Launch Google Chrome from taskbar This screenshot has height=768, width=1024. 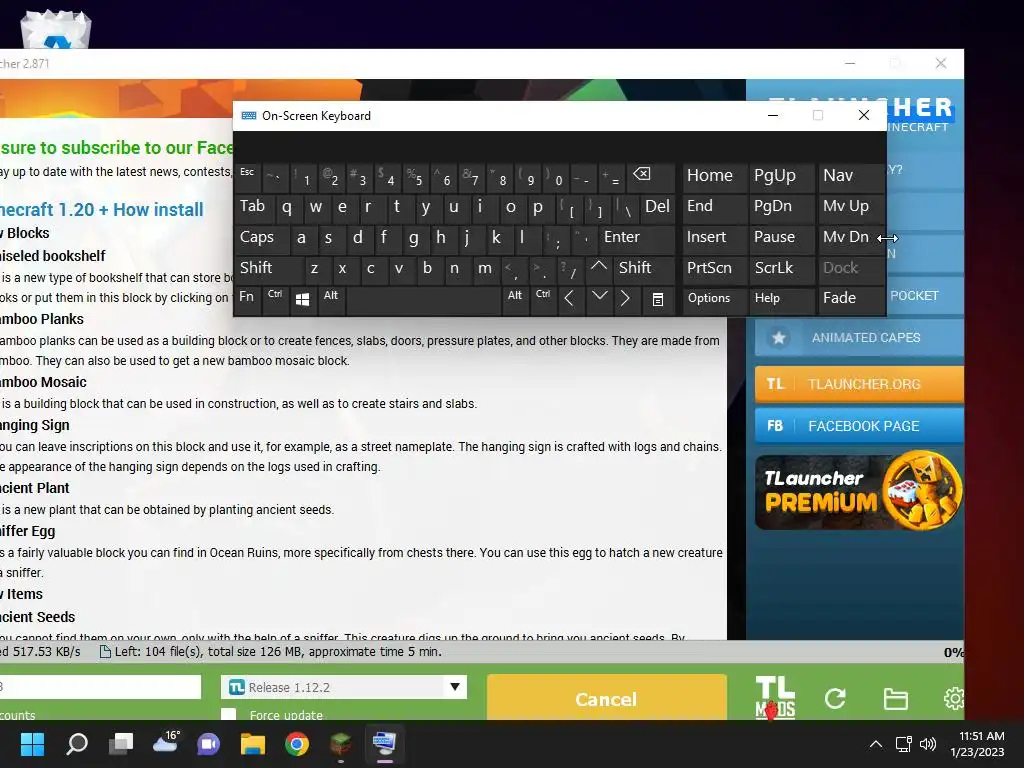tap(296, 744)
